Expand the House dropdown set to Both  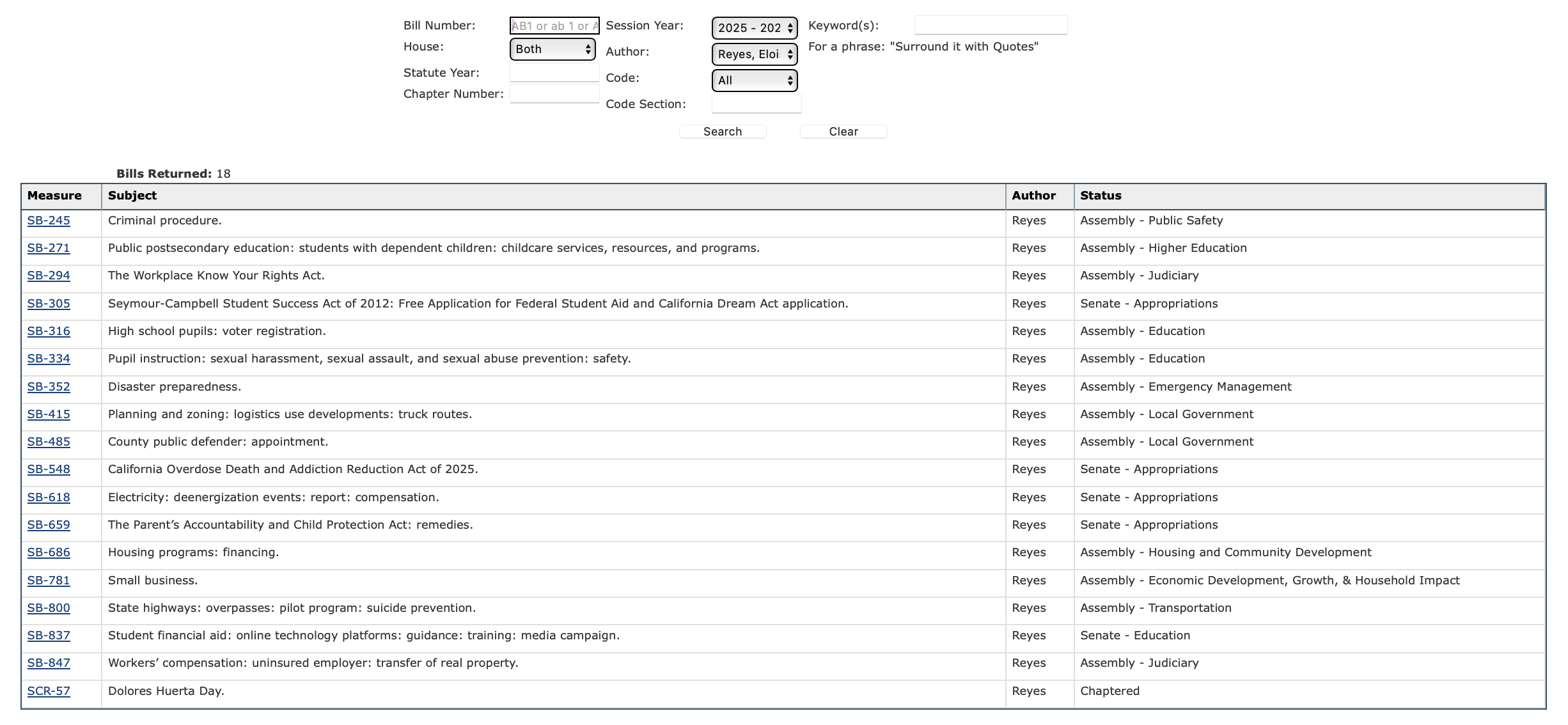[x=553, y=49]
